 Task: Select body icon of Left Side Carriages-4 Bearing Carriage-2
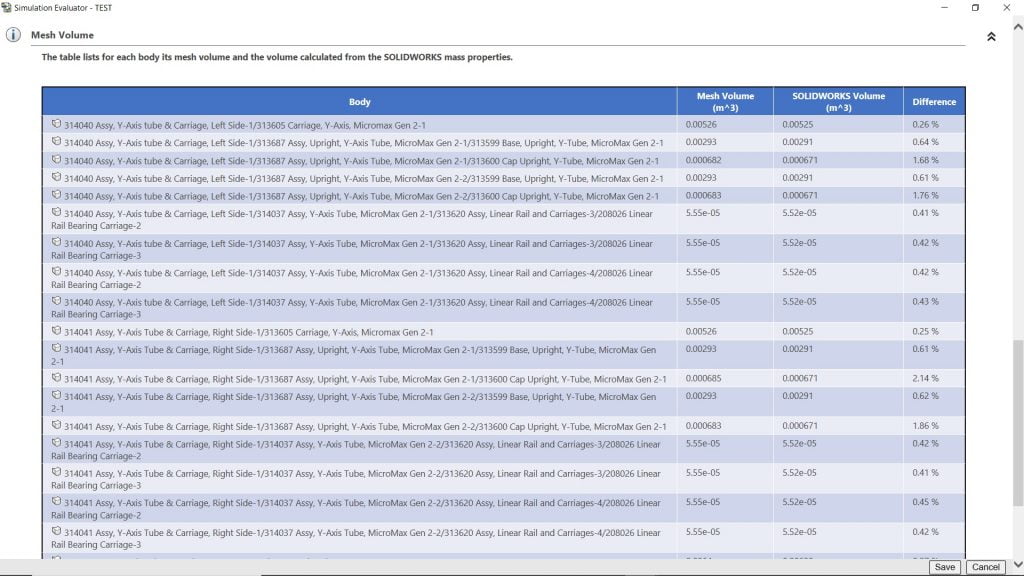56,272
